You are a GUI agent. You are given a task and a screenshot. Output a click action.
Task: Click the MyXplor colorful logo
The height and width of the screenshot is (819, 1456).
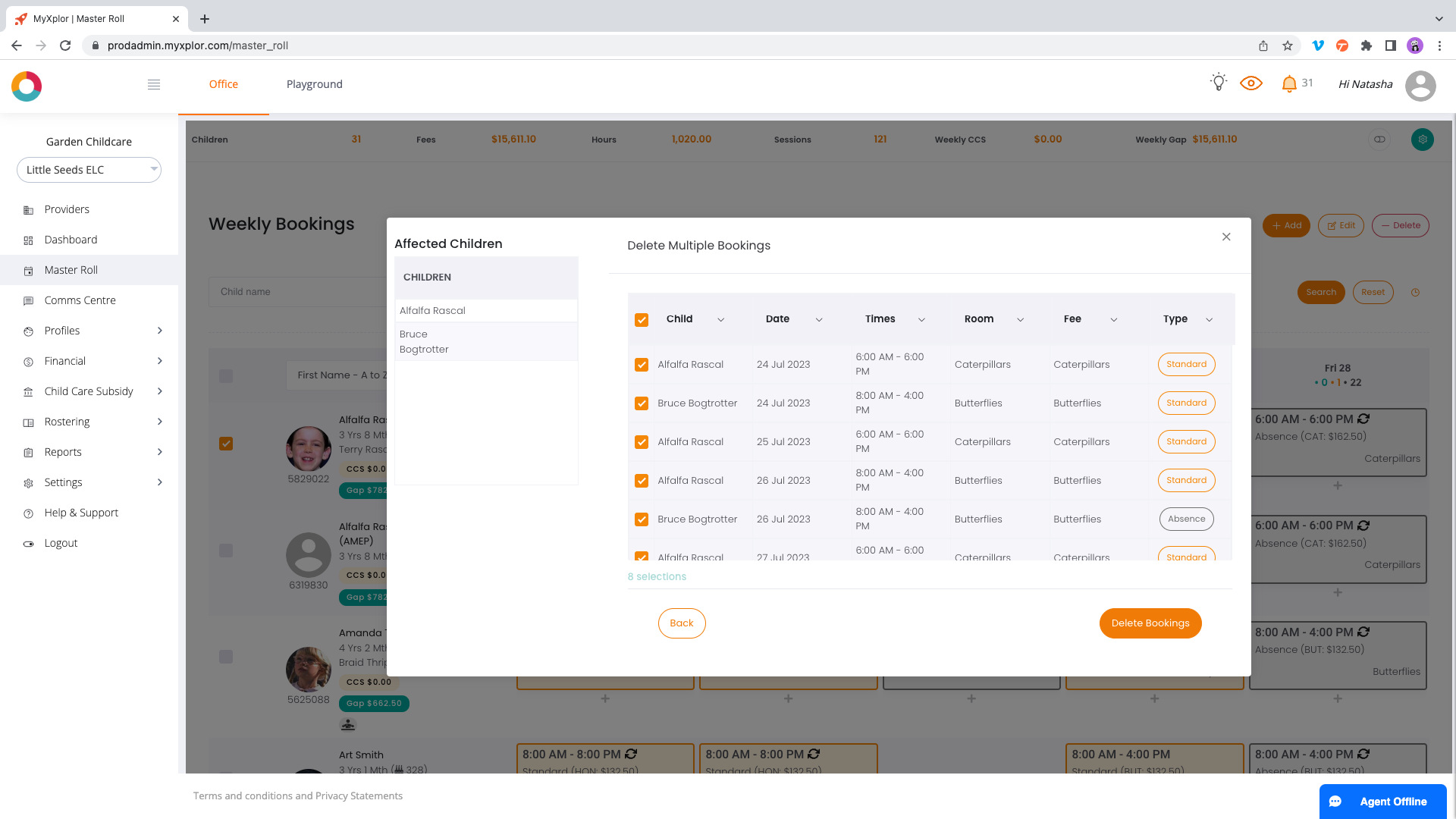pos(27,86)
